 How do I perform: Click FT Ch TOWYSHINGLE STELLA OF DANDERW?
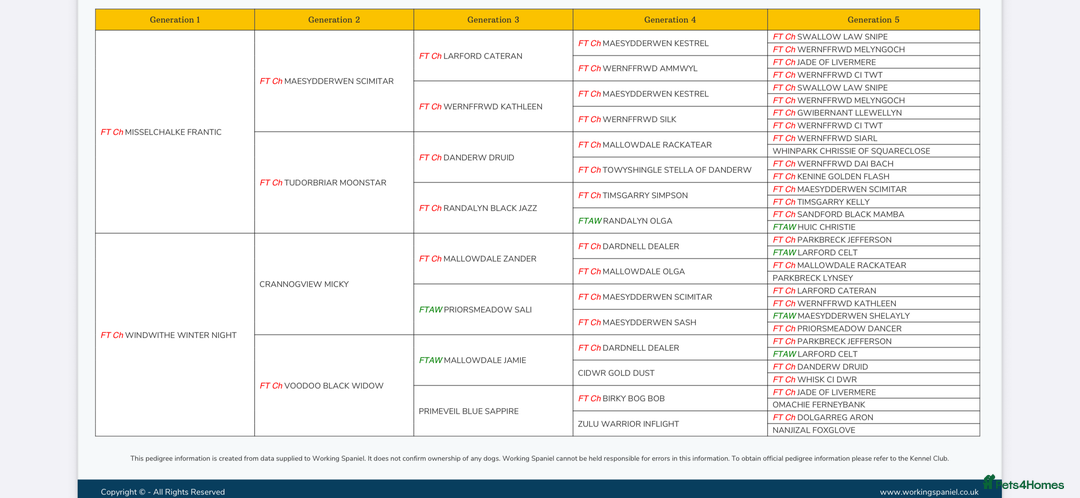[x=664, y=170]
